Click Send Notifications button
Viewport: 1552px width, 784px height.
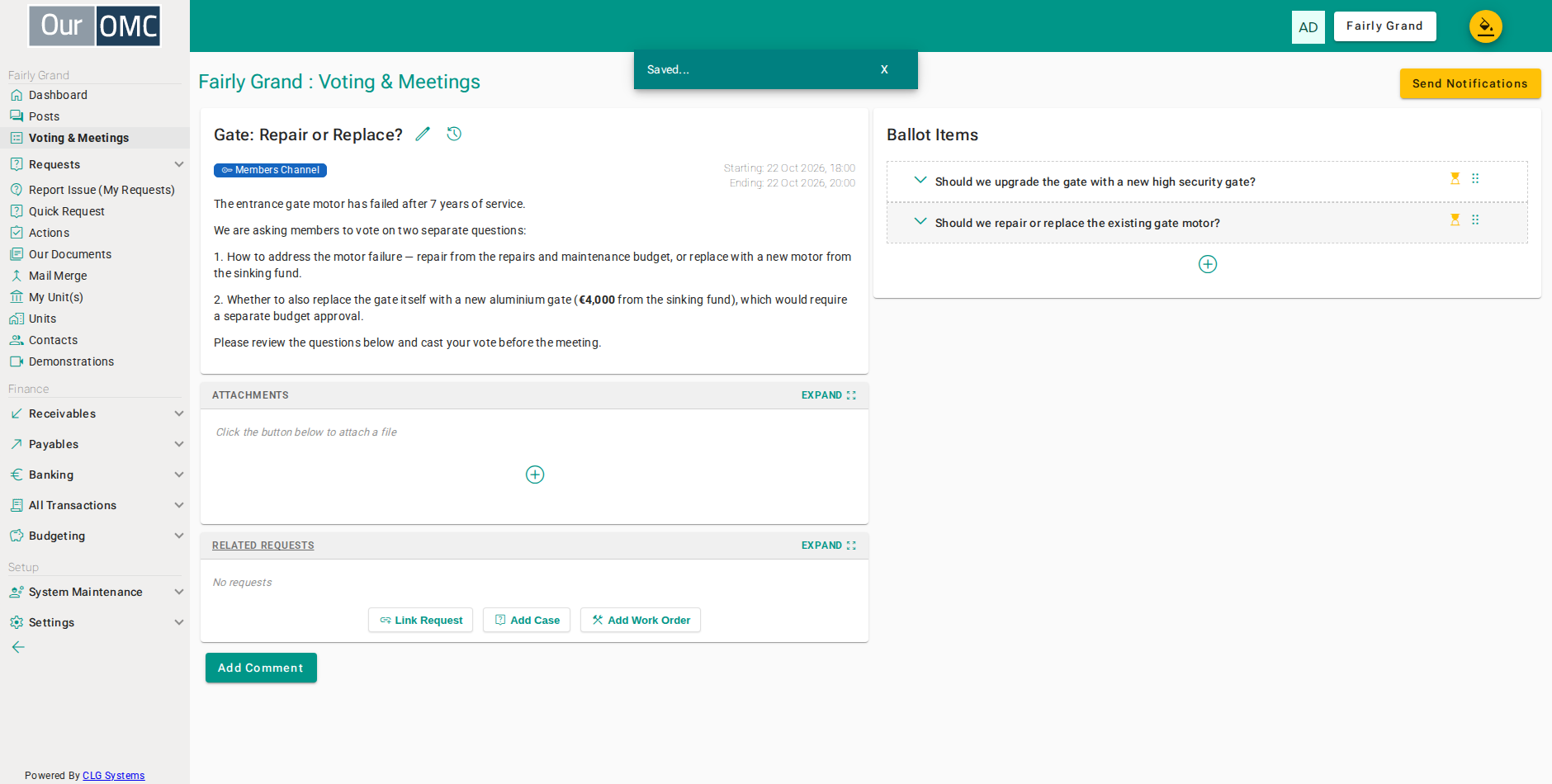[1469, 83]
